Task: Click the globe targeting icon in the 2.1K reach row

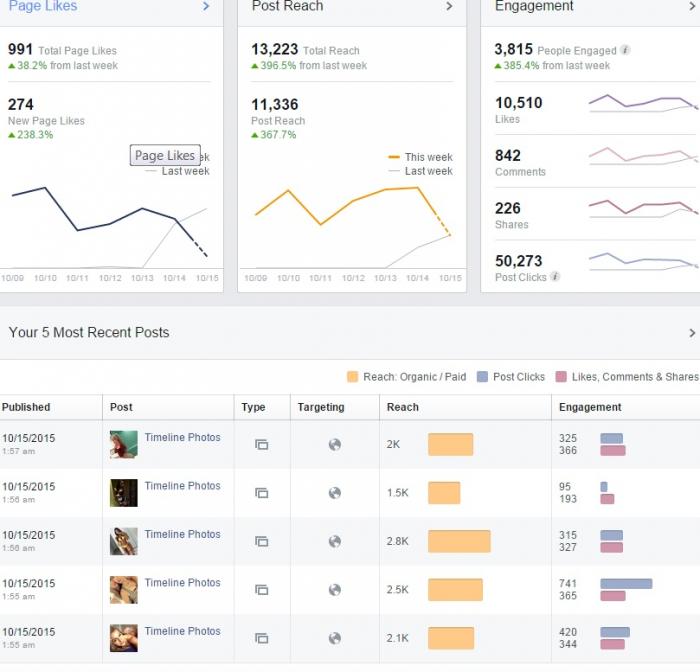Action: tap(335, 638)
